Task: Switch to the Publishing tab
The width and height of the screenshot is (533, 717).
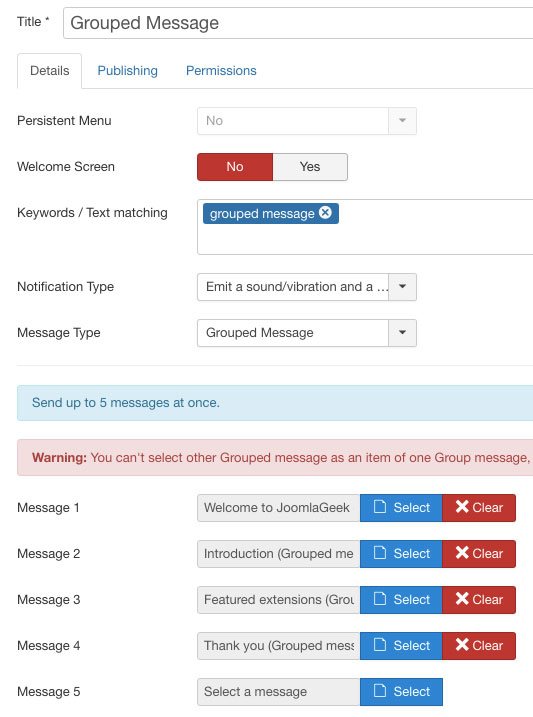Action: (128, 71)
